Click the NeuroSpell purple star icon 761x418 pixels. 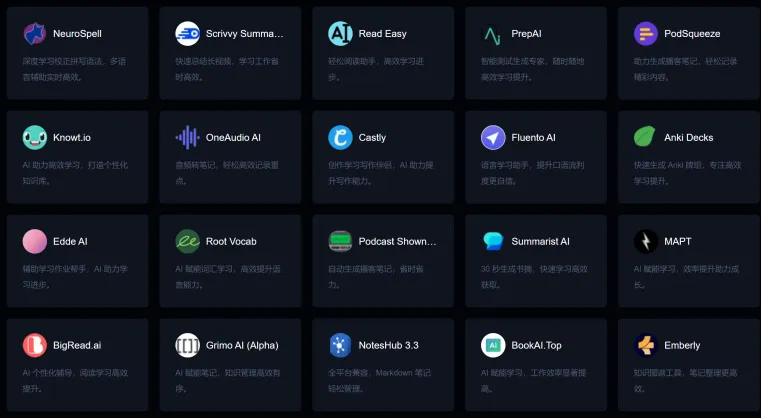(35, 33)
